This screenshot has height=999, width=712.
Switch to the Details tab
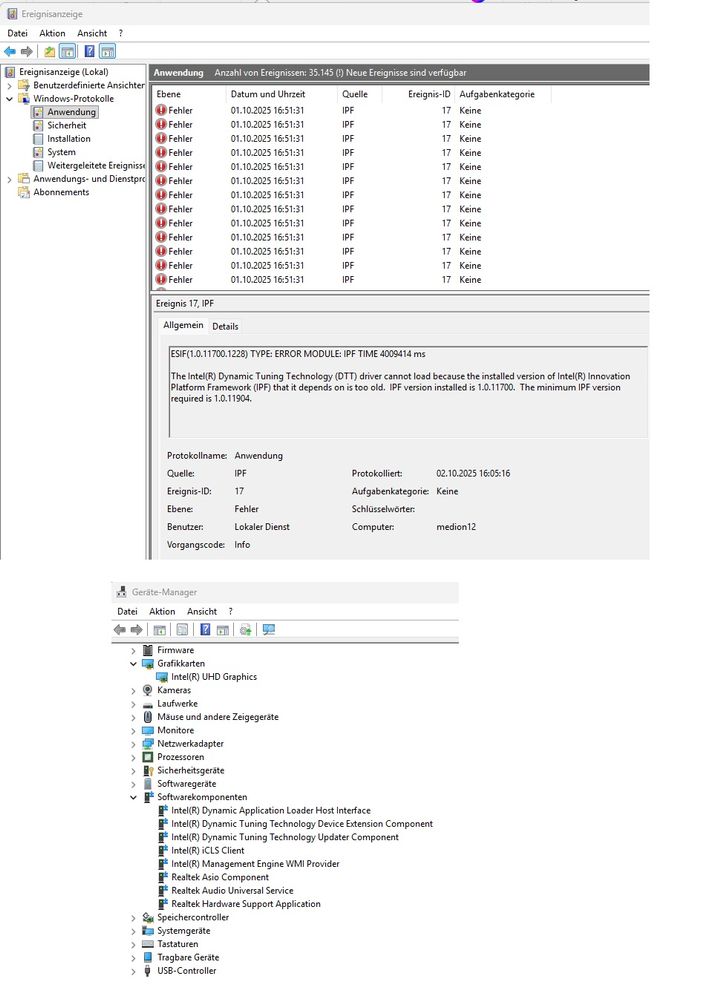(225, 326)
